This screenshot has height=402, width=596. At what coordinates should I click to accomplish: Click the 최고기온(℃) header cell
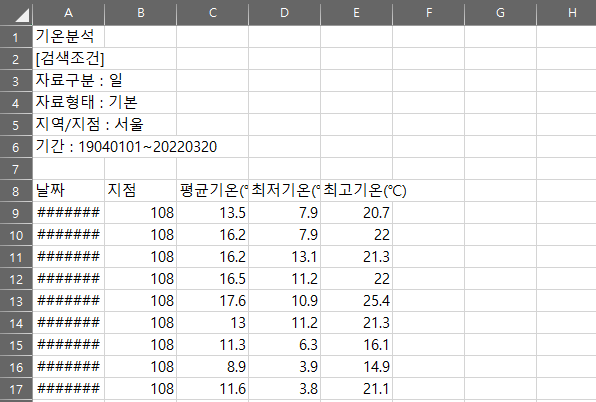[356, 191]
